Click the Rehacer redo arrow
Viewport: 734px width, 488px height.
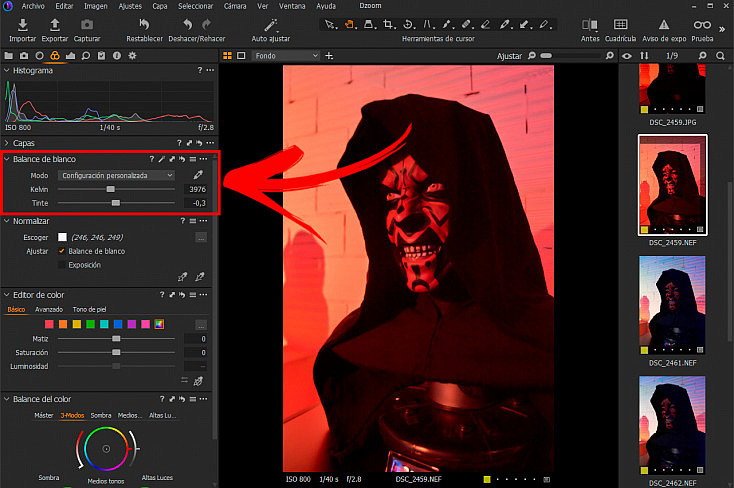tap(206, 24)
